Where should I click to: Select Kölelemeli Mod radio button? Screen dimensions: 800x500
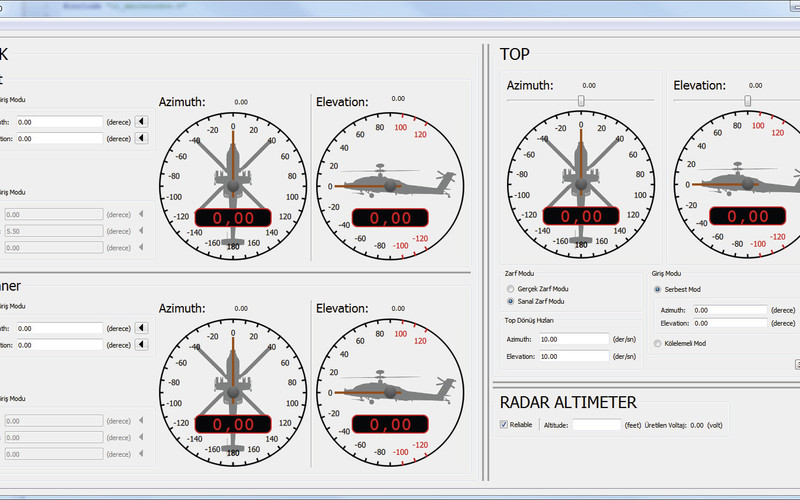[658, 343]
